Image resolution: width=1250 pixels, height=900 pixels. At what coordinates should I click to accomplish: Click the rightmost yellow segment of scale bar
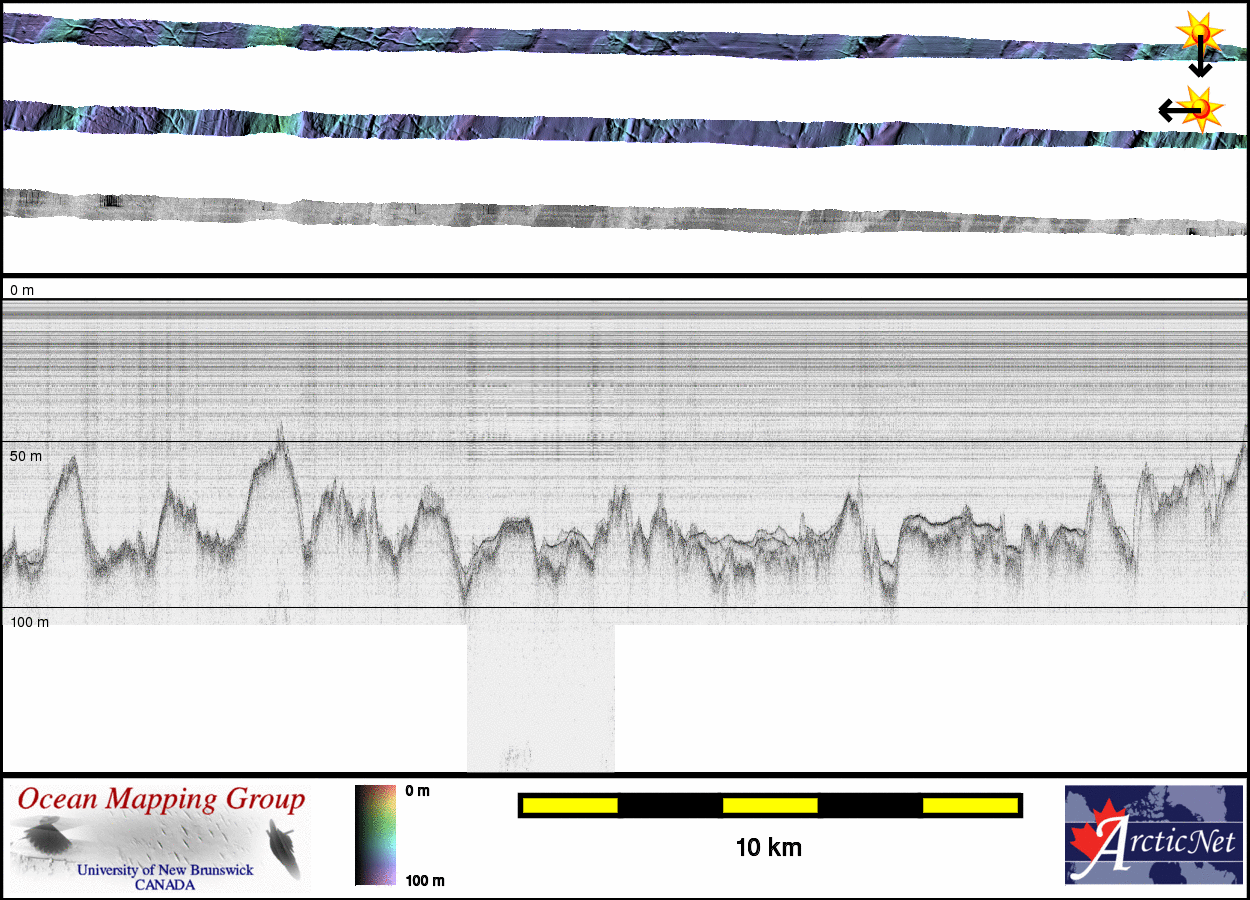(x=969, y=805)
